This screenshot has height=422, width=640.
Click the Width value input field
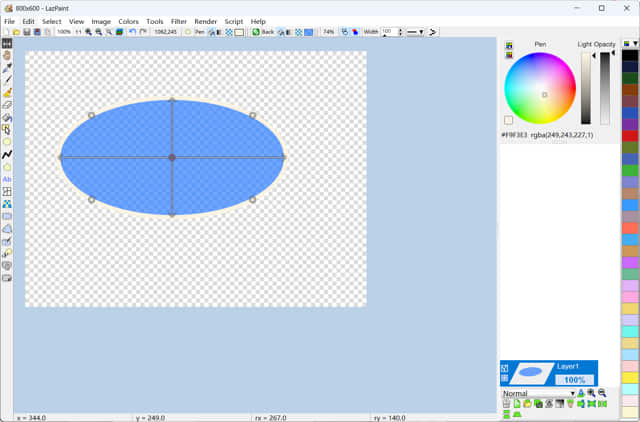click(x=387, y=32)
